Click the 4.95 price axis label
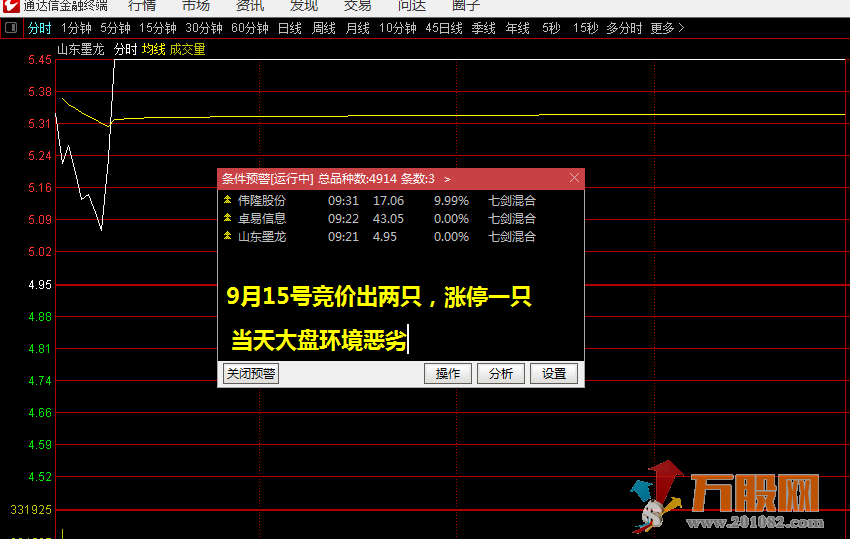 (40, 284)
